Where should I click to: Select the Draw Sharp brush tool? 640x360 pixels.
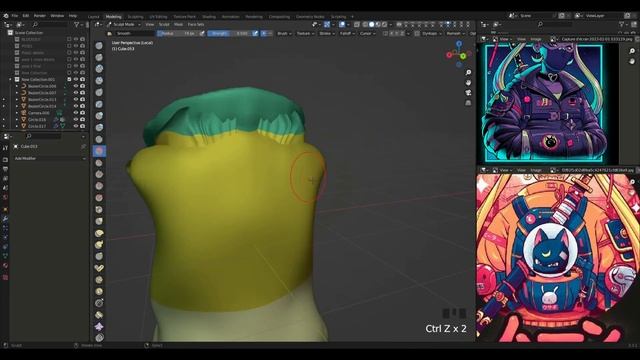[x=99, y=58]
